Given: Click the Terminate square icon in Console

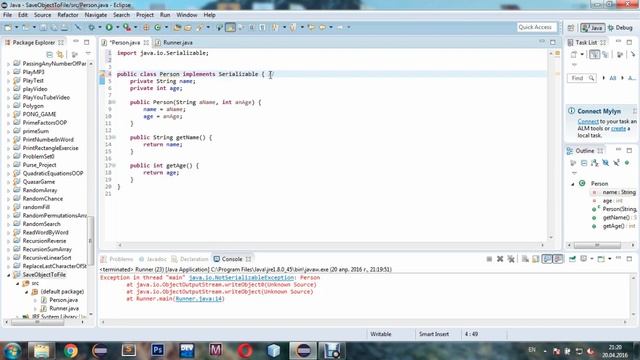Looking at the screenshot, I should click(489, 259).
